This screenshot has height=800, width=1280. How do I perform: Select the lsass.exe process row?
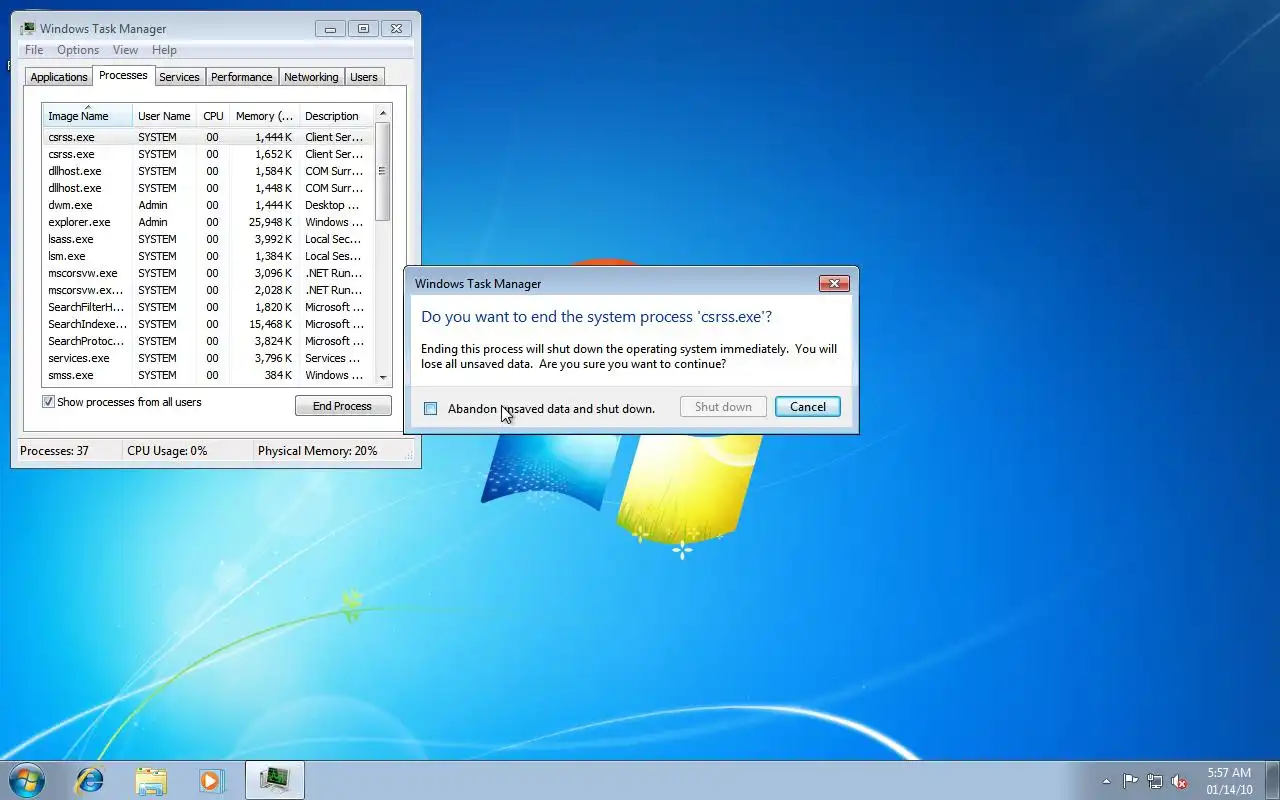click(208, 239)
